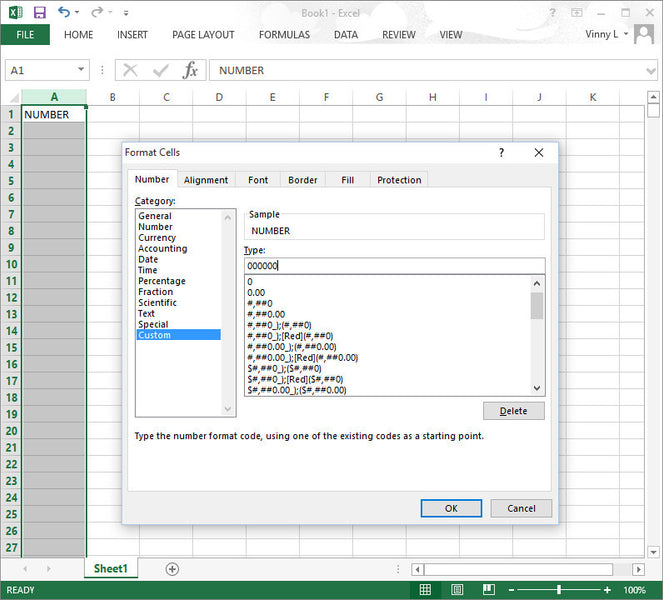Image resolution: width=663 pixels, height=600 pixels.
Task: Open the Border tab in Format Cells
Action: (x=302, y=180)
